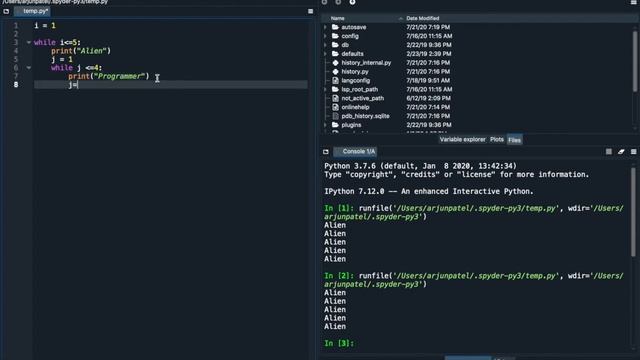Click the Files pane vertical scrollbar
The width and height of the screenshot is (640, 360).
tap(635, 61)
